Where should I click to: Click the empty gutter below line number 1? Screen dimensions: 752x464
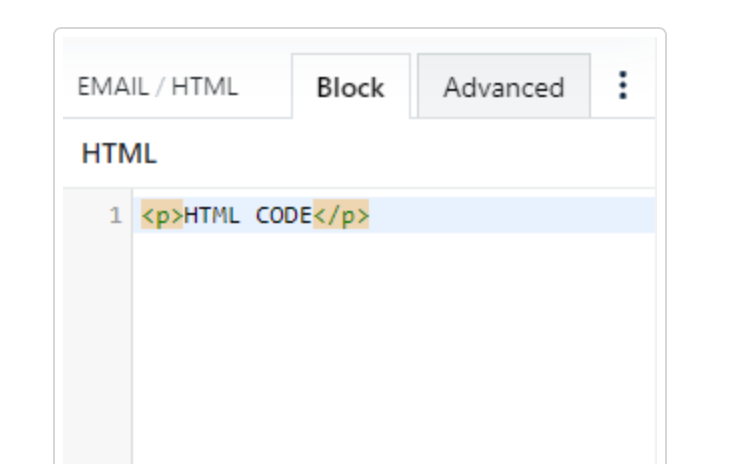click(97, 340)
